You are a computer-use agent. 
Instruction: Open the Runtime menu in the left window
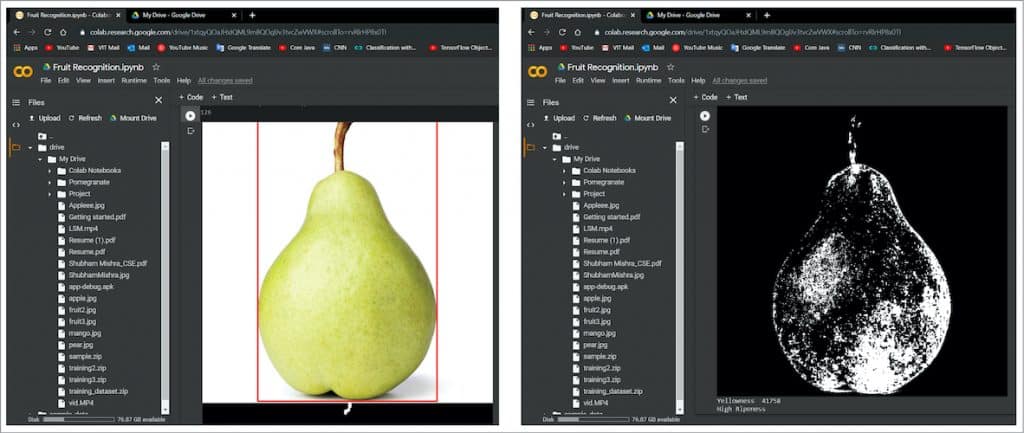133,80
